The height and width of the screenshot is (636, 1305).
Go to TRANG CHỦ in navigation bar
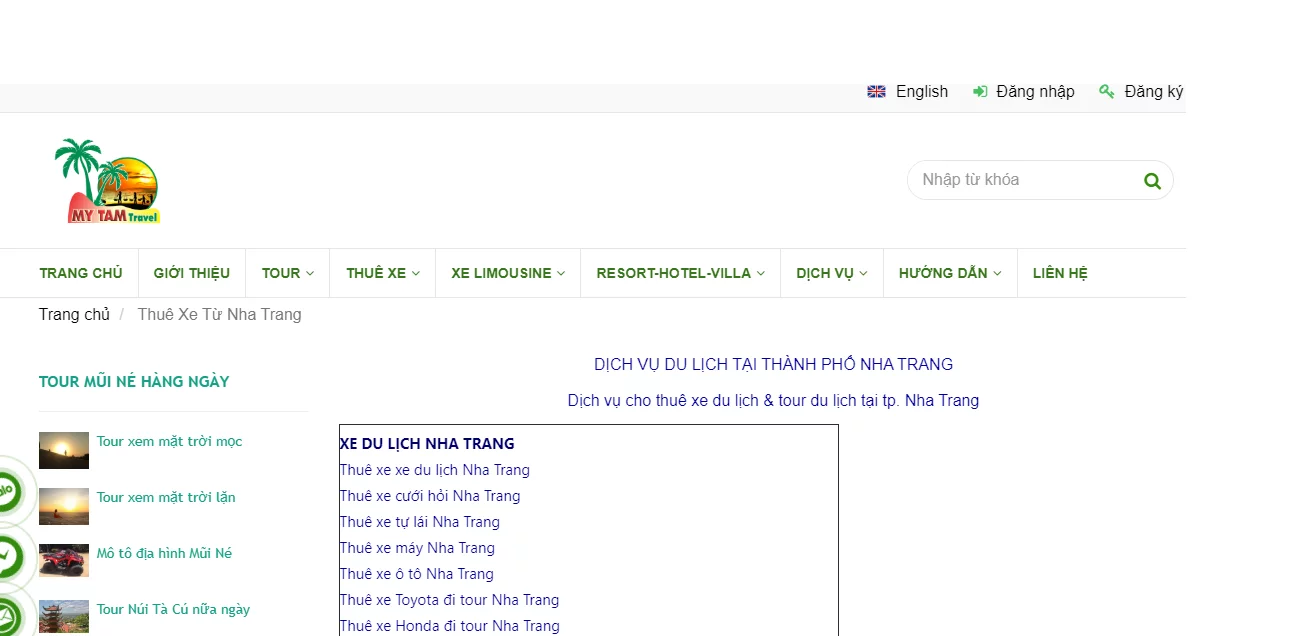81,273
